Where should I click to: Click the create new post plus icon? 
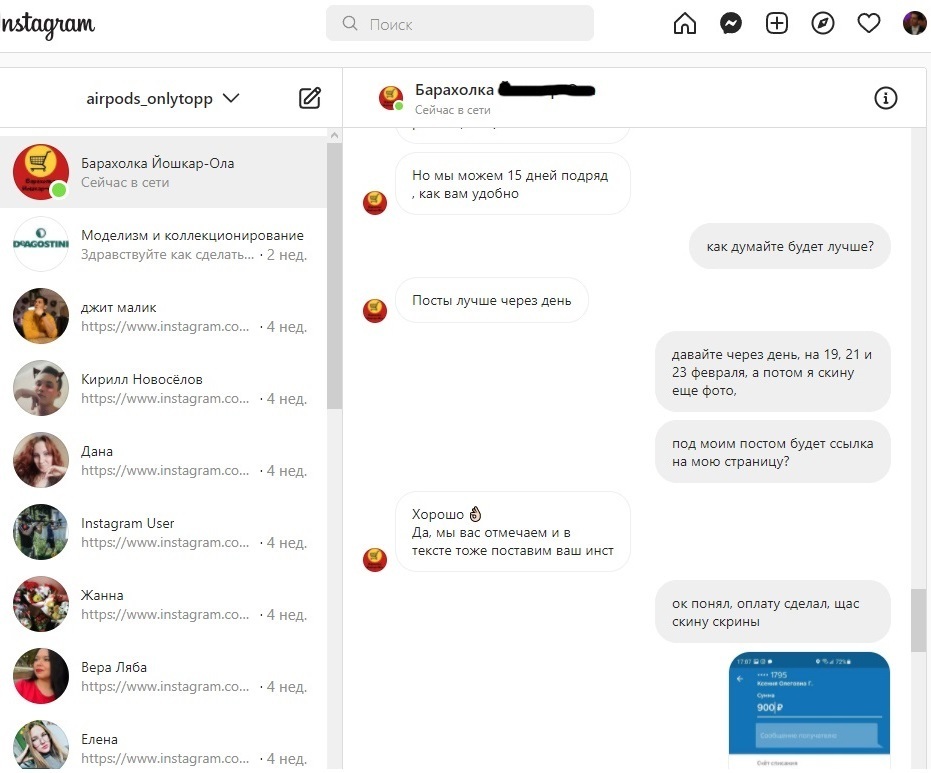777,24
